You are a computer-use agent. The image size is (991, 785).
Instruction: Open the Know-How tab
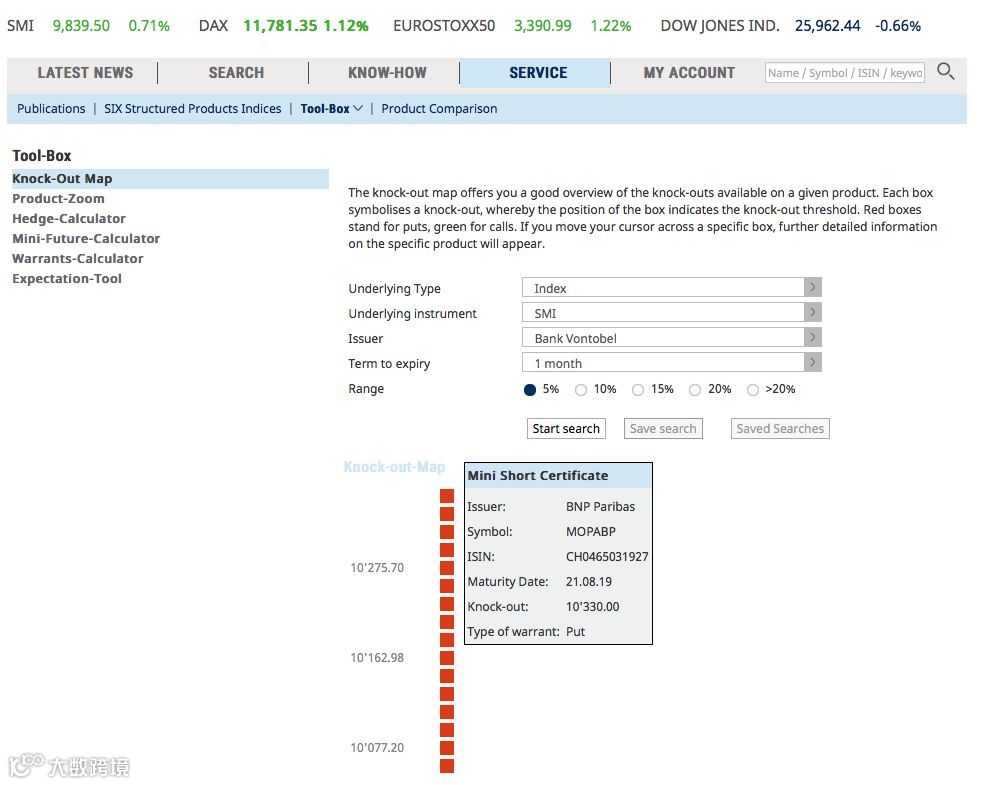pos(387,73)
